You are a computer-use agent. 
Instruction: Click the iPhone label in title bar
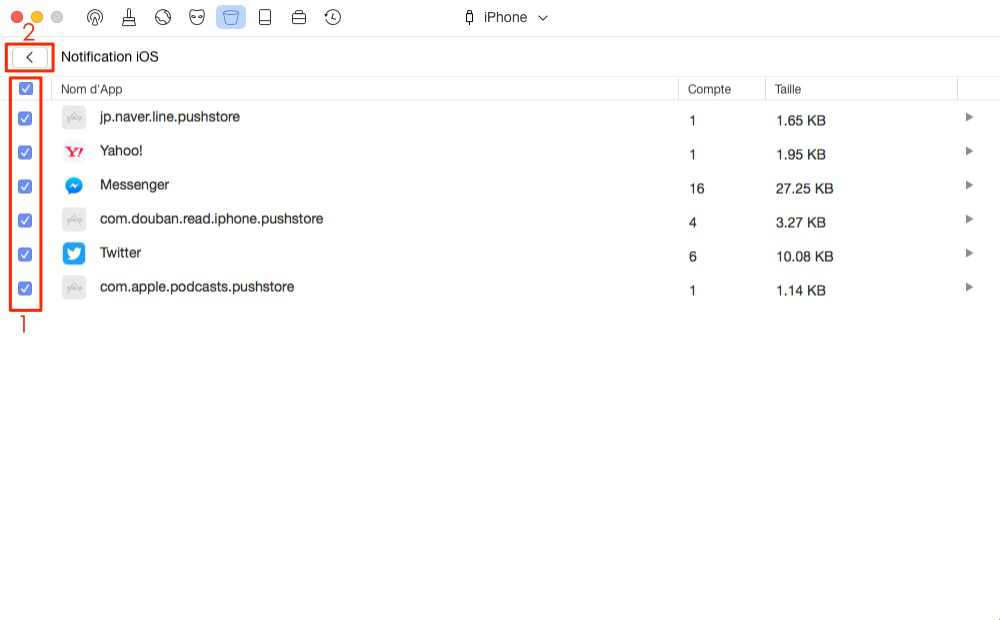pos(505,17)
